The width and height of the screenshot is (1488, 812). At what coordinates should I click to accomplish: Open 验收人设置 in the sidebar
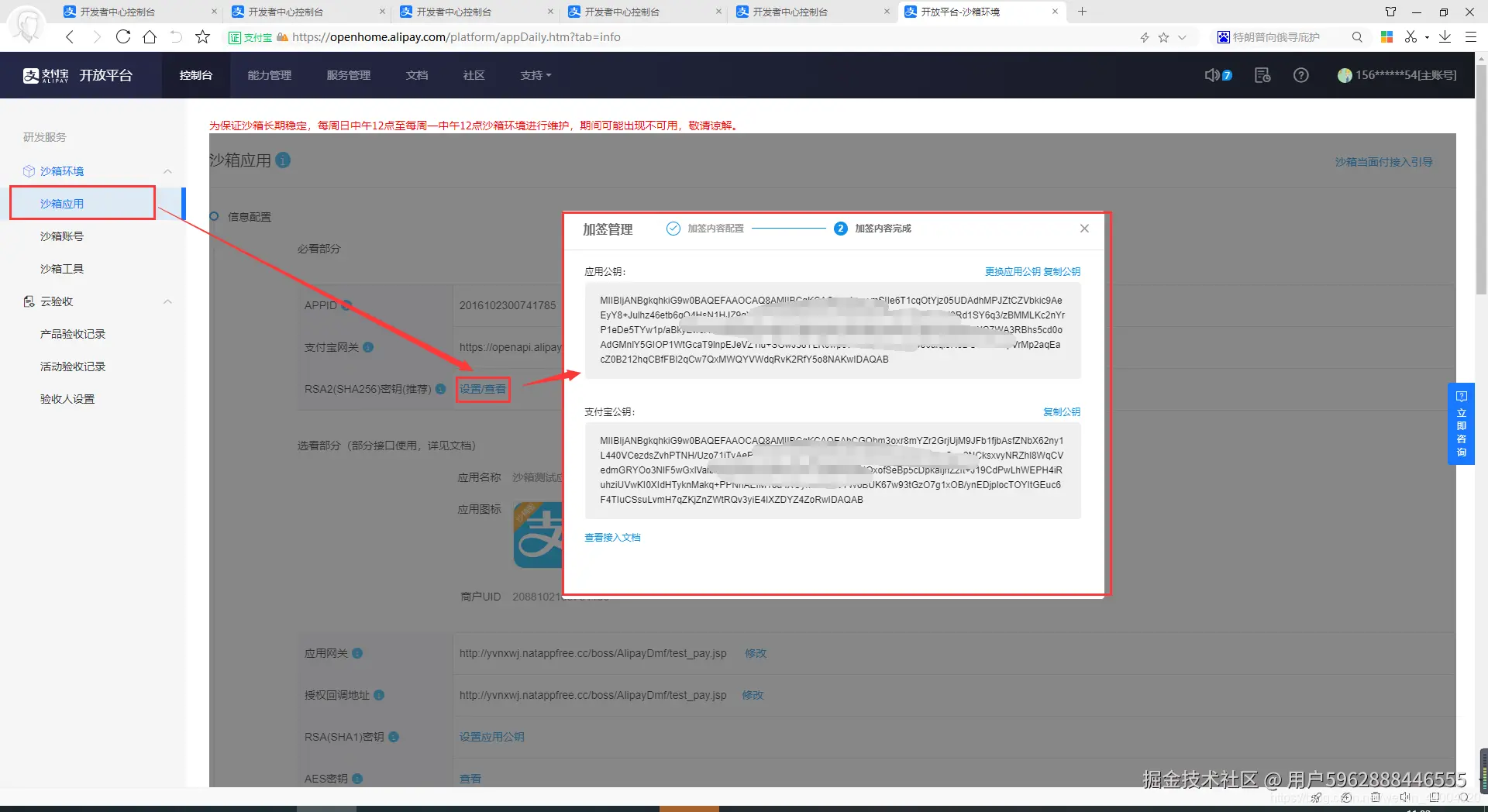click(x=67, y=399)
